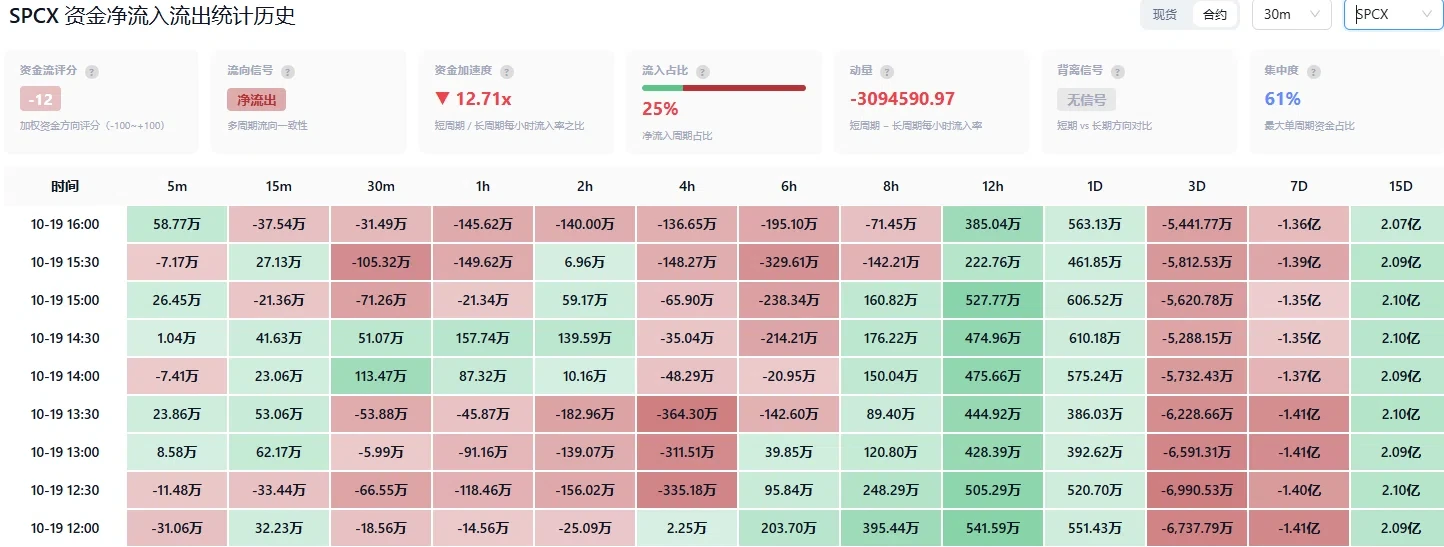The image size is (1444, 547).
Task: Click the -311.51万 cell
Action: (687, 453)
